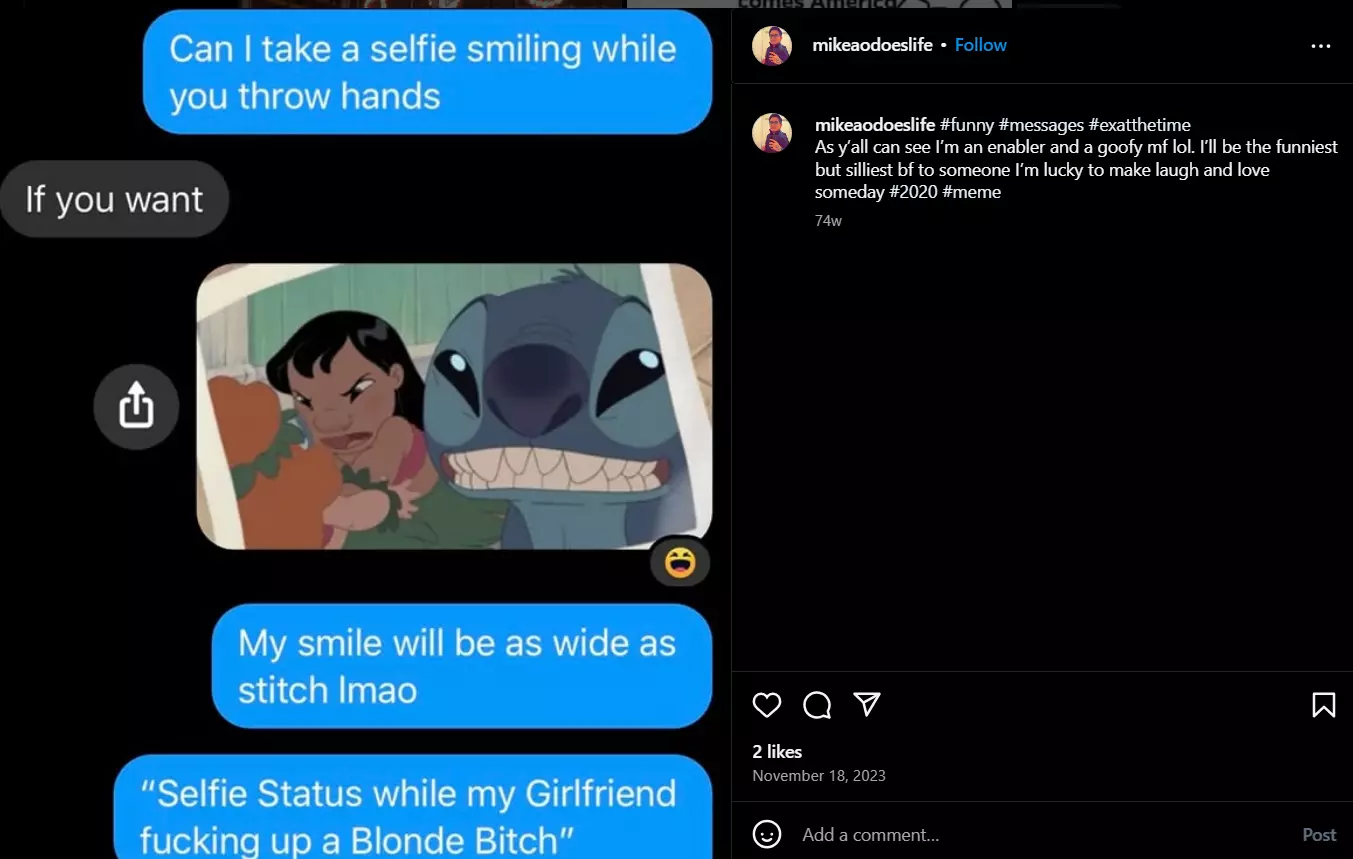The height and width of the screenshot is (859, 1353).
Task: Share the post with the paper plane icon
Action: 867,705
